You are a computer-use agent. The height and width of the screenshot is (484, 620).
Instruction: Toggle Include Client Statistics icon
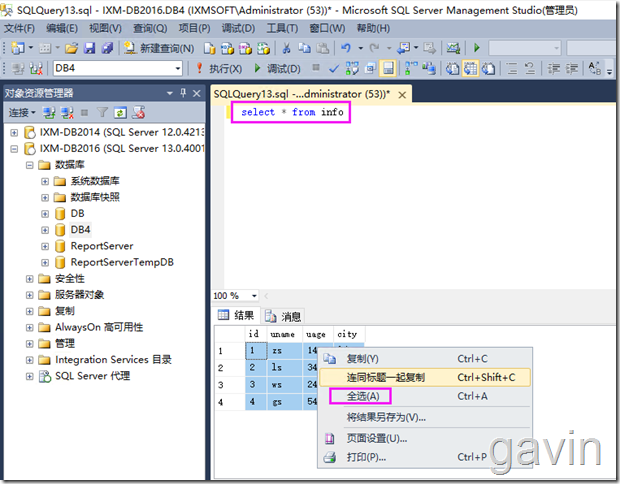(428, 68)
